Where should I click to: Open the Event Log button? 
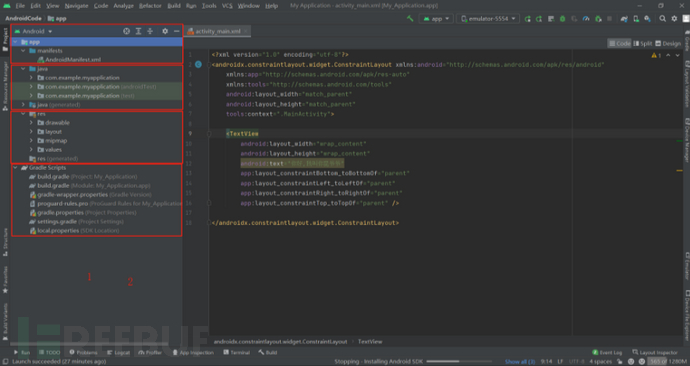(x=607, y=352)
